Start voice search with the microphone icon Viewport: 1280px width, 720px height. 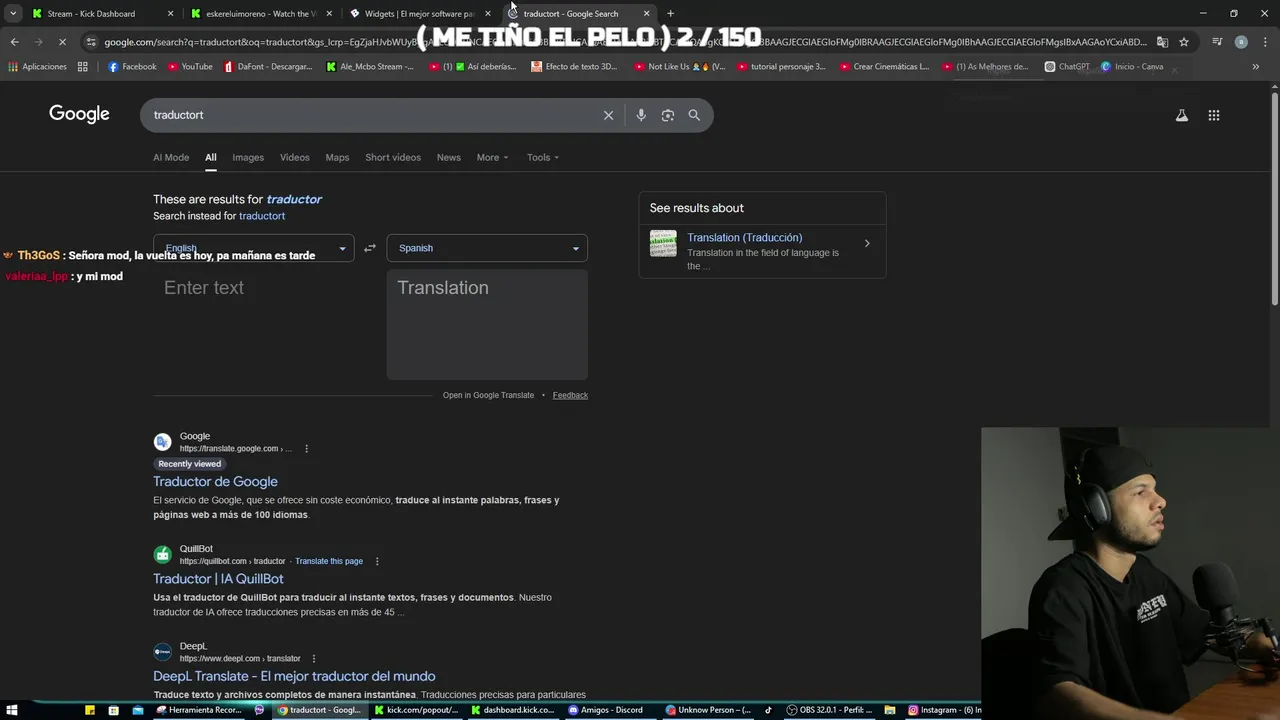point(641,115)
